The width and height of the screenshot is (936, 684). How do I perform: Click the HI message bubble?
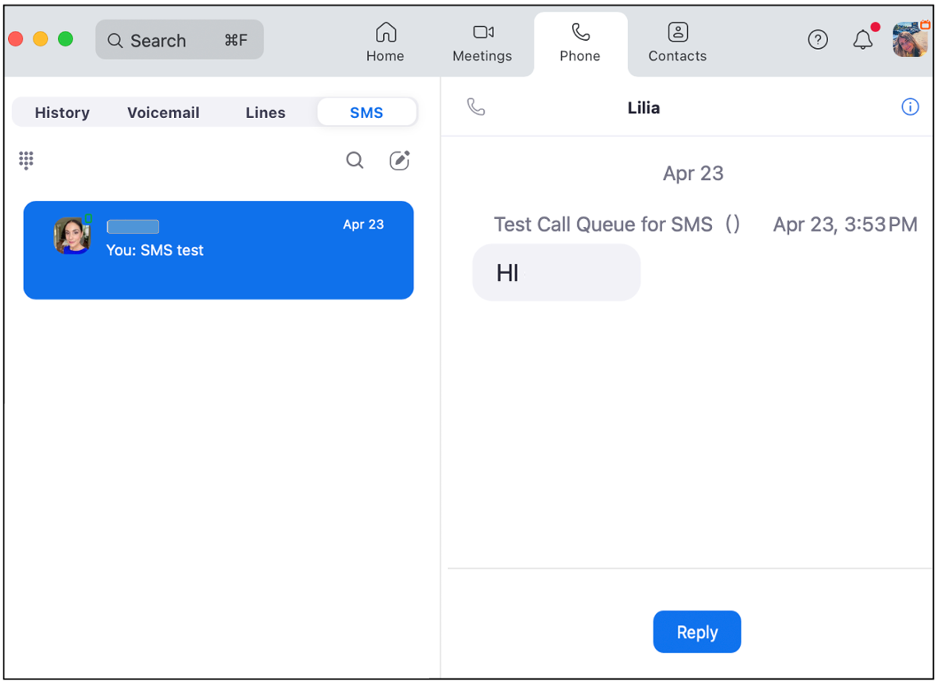(556, 272)
